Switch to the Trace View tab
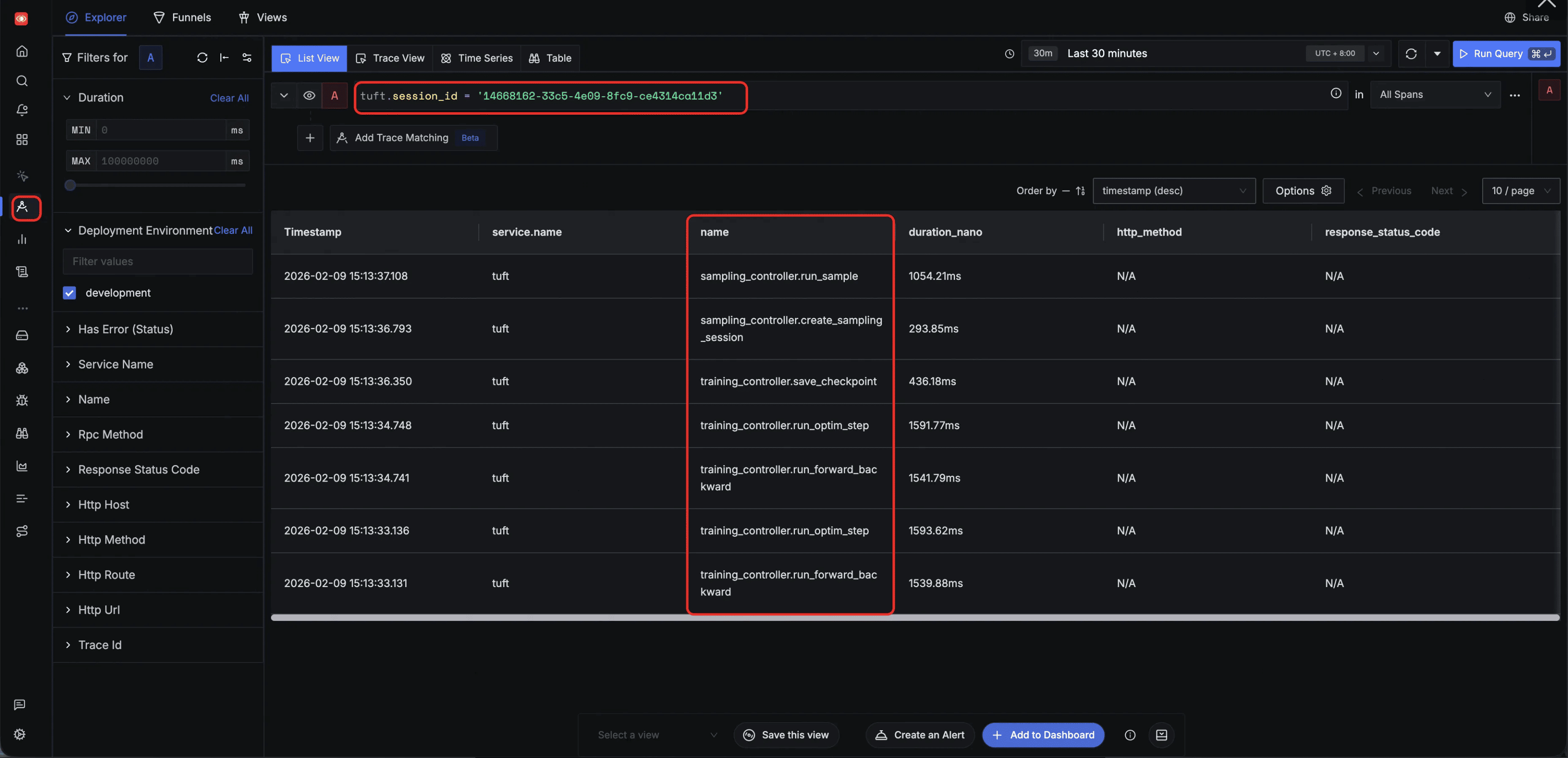Viewport: 1568px width, 758px height. click(390, 58)
